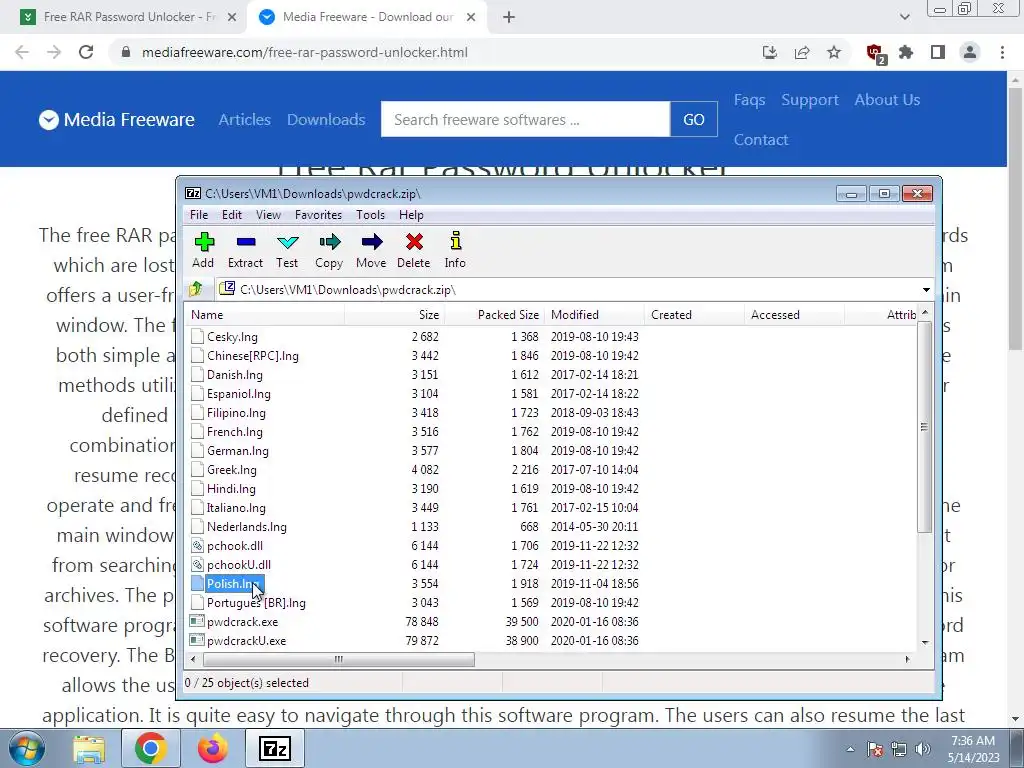Image resolution: width=1024 pixels, height=768 pixels.
Task: Click the 7-Zip vertical scrollbar thumb
Action: 923,427
